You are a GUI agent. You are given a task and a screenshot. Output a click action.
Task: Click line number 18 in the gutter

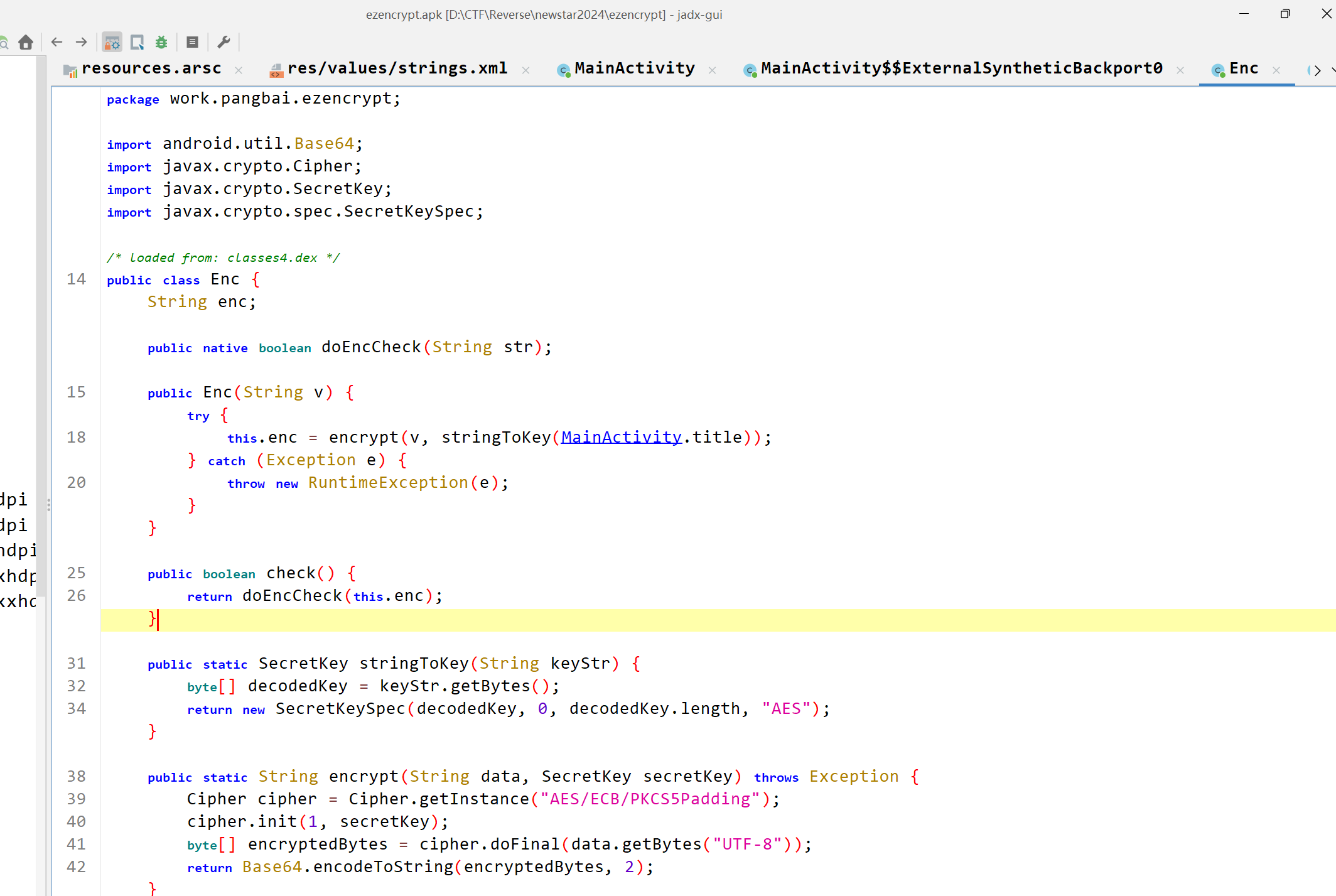pos(76,437)
